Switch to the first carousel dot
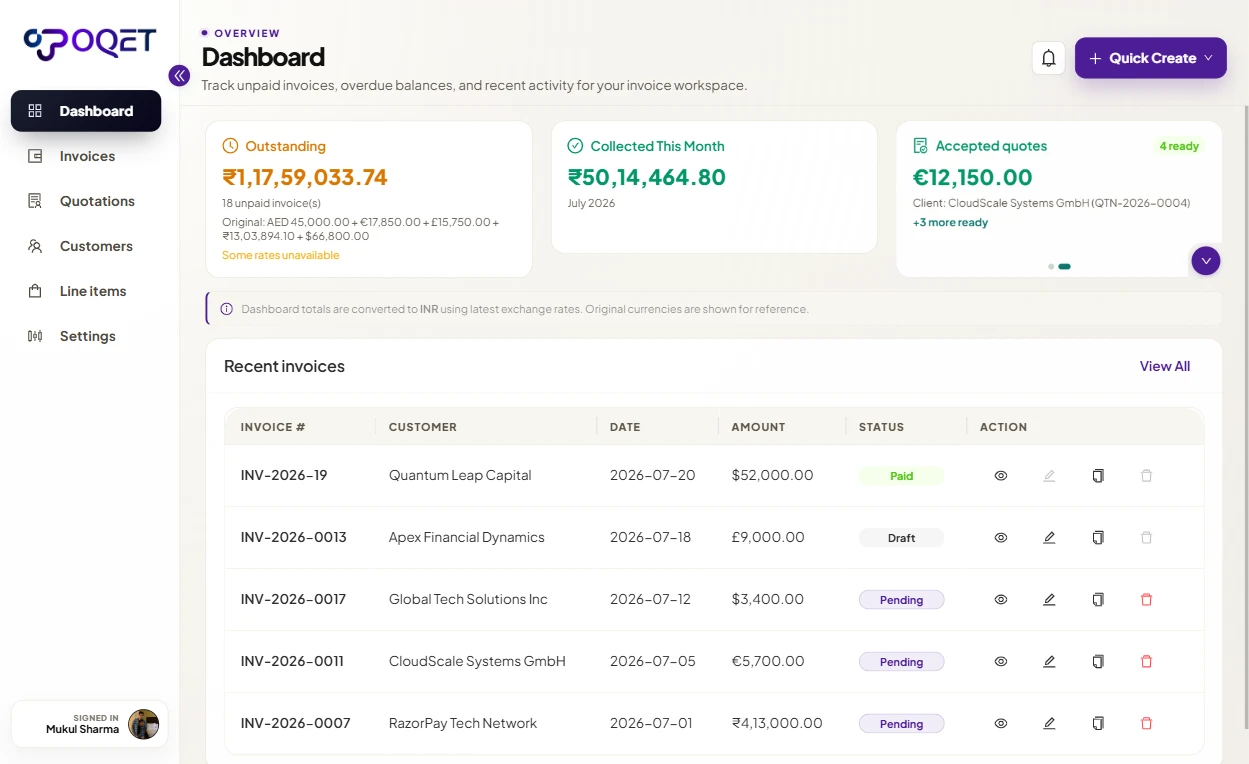 point(1050,267)
